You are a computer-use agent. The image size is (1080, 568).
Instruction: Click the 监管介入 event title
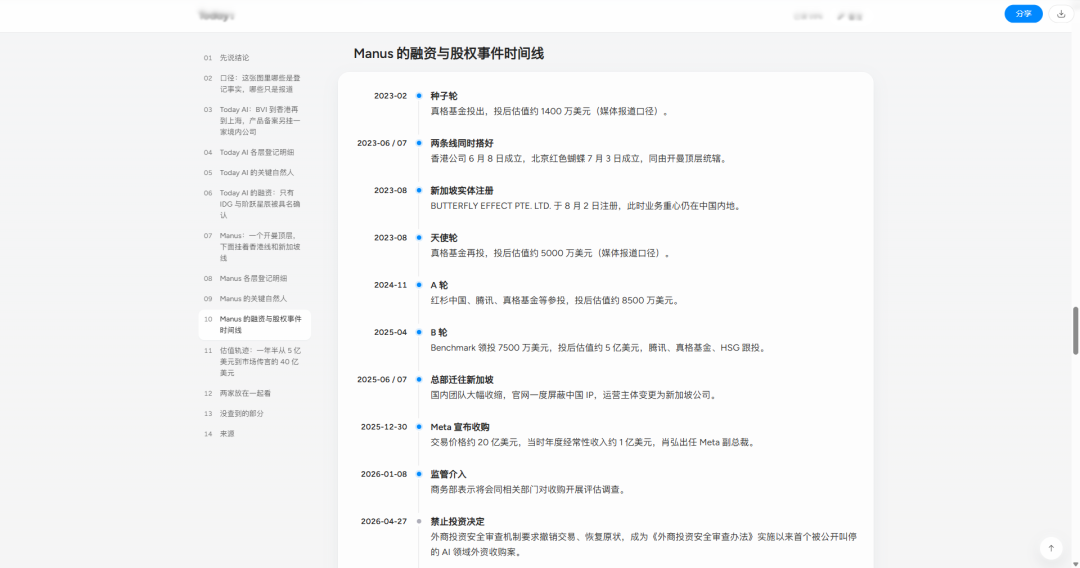coord(448,474)
